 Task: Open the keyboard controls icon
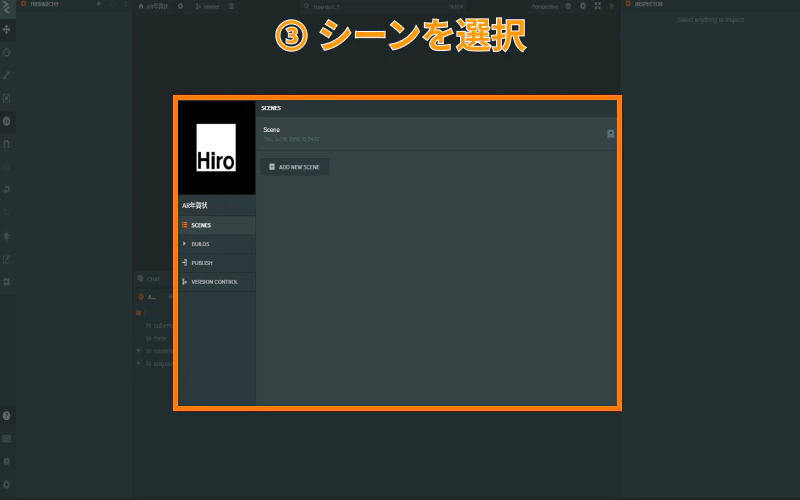point(7,439)
